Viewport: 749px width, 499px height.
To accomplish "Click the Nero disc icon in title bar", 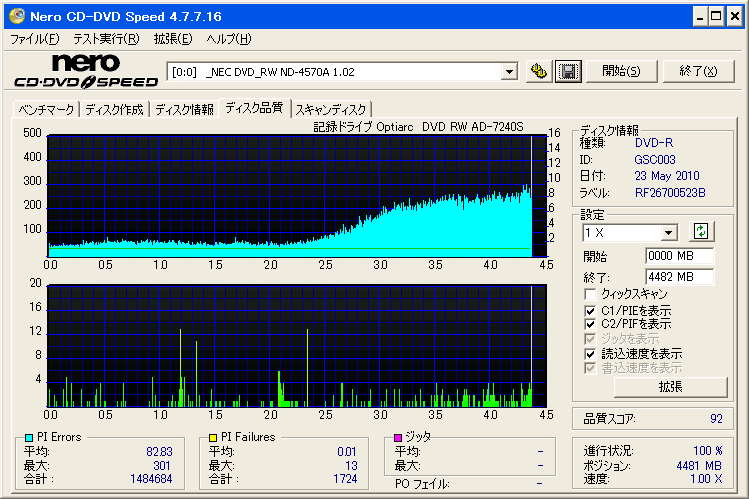I will [x=17, y=16].
